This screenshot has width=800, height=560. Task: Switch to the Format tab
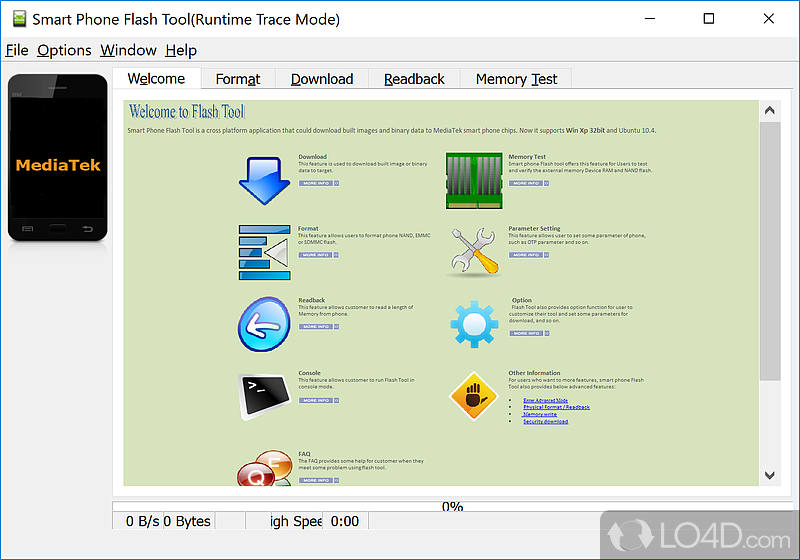coord(238,79)
